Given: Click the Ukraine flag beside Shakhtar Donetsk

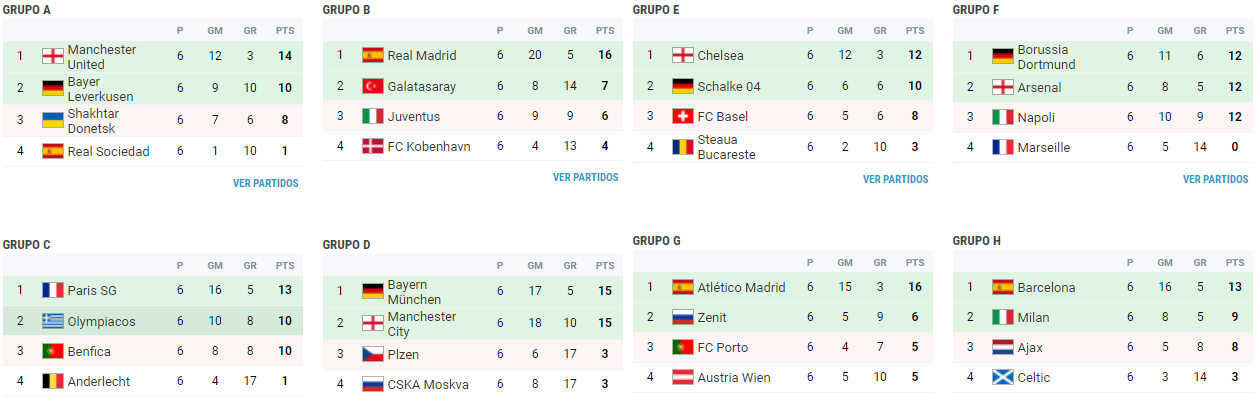Looking at the screenshot, I should [x=53, y=120].
